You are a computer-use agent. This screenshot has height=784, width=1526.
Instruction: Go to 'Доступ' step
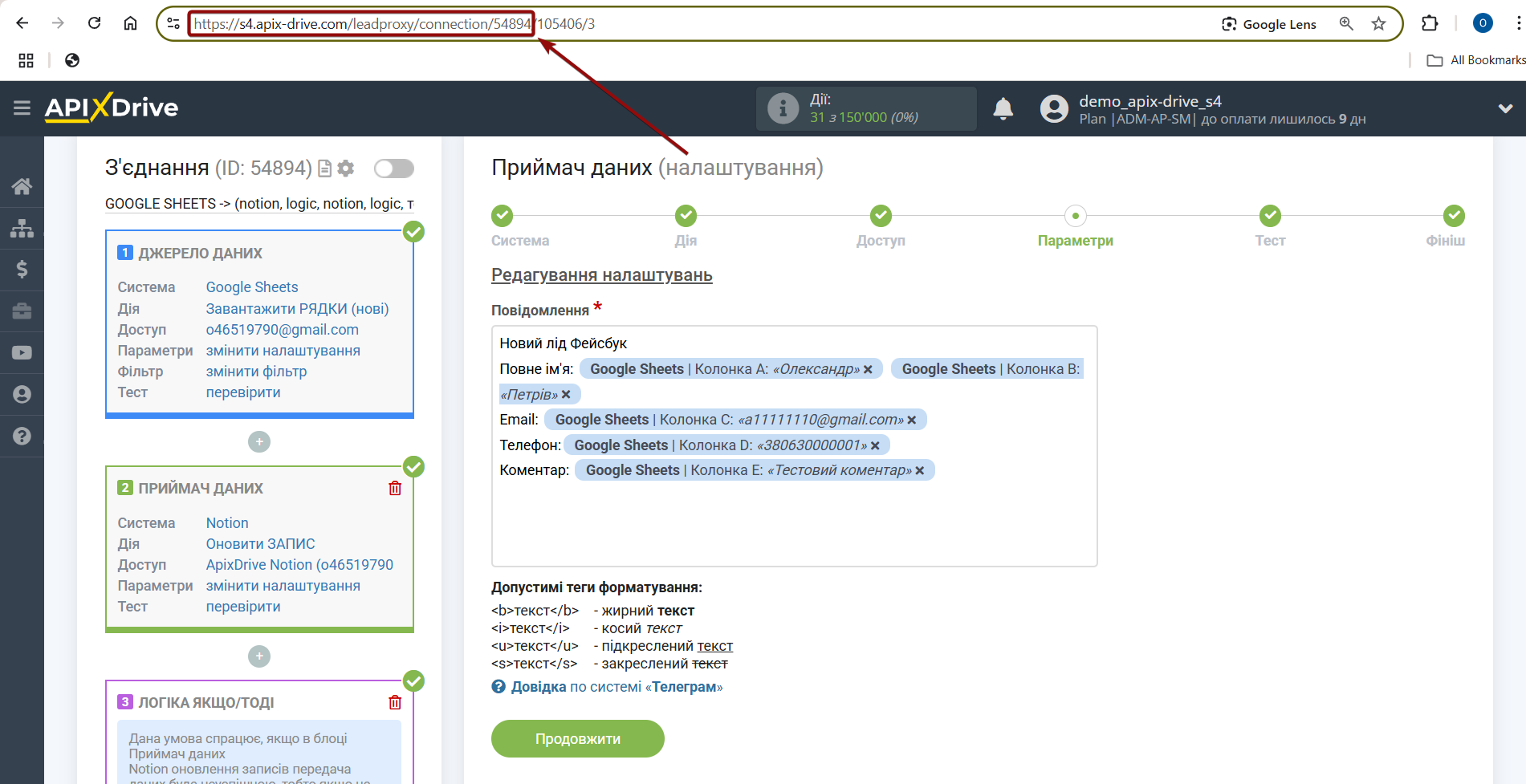pos(881,215)
